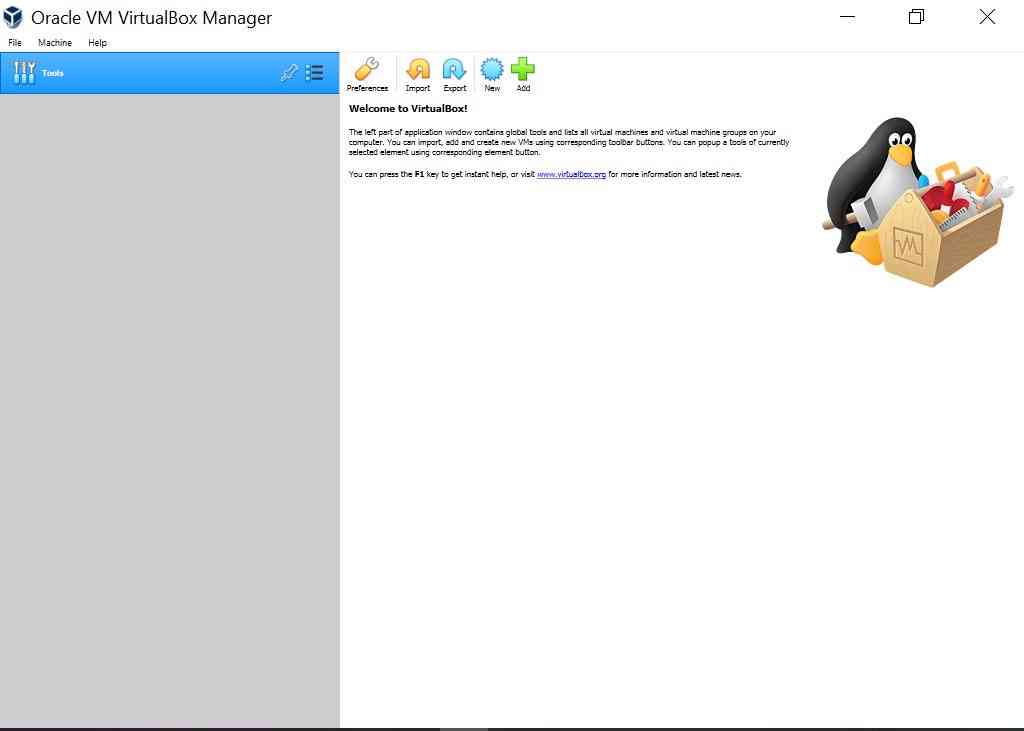Click the Import appliance icon
Image resolution: width=1024 pixels, height=731 pixels.
click(x=418, y=69)
